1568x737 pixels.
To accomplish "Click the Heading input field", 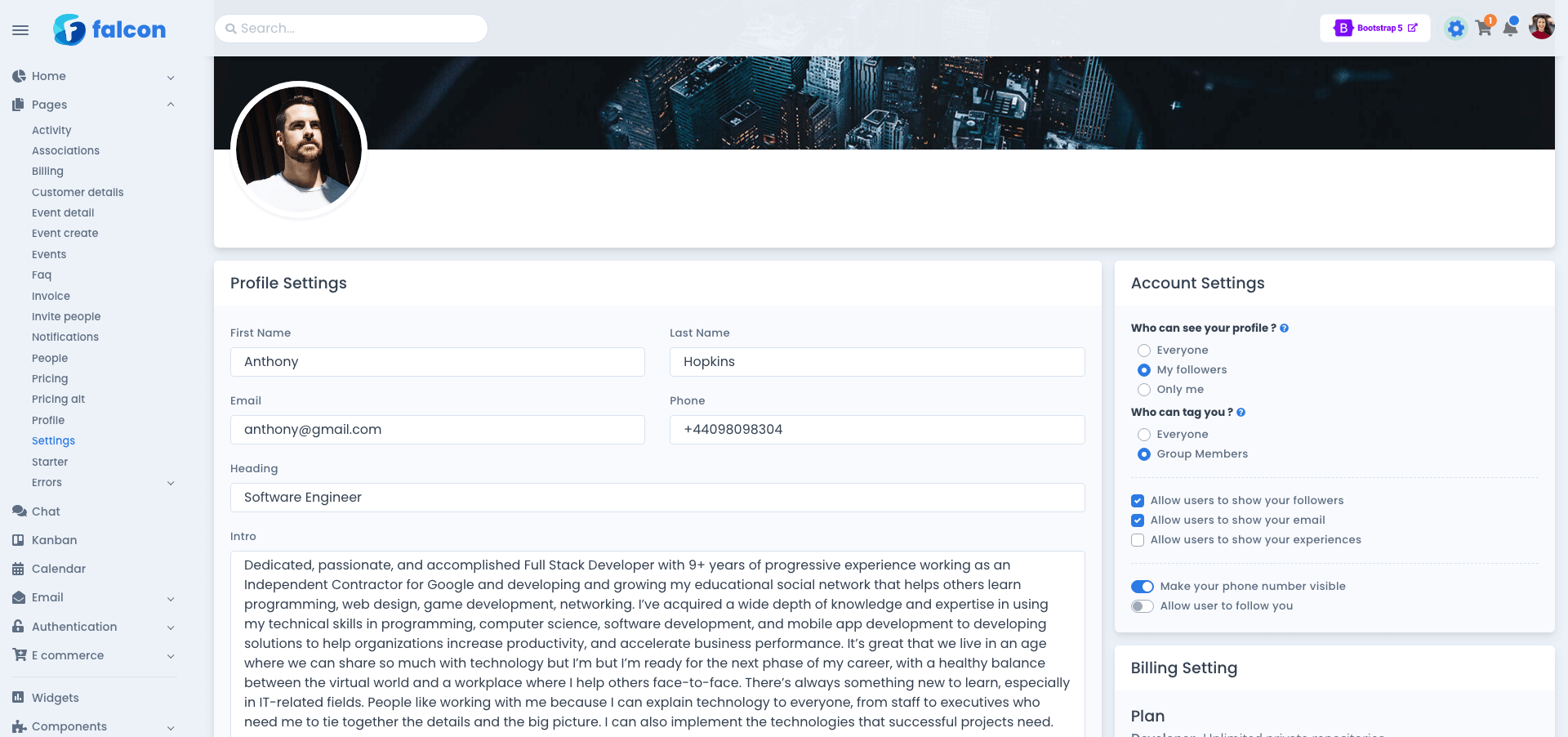I will coord(657,498).
